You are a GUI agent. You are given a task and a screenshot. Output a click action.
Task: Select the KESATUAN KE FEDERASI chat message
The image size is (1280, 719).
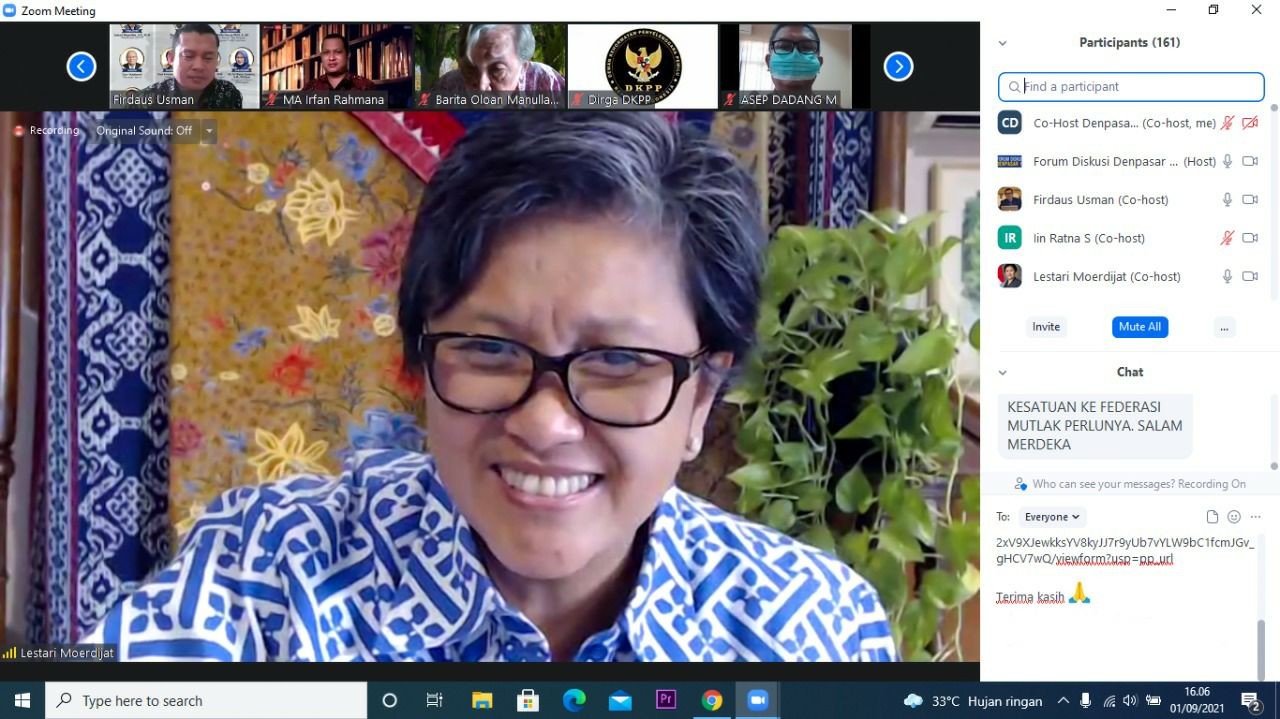[1095, 426]
